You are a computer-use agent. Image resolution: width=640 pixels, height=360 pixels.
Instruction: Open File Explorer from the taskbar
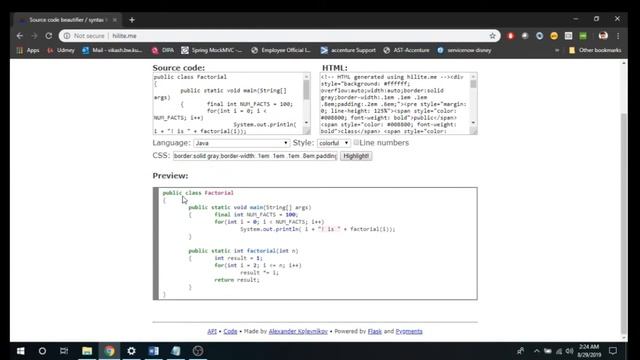click(x=87, y=351)
